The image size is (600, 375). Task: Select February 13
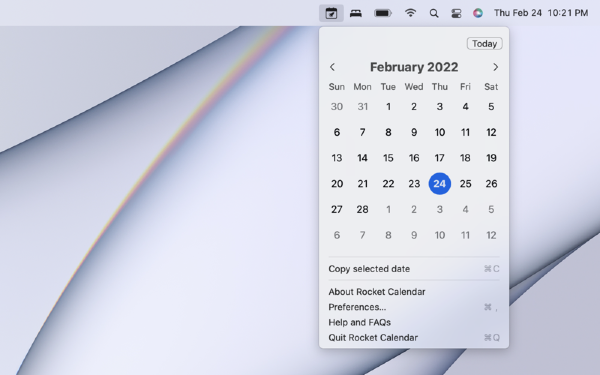point(337,158)
